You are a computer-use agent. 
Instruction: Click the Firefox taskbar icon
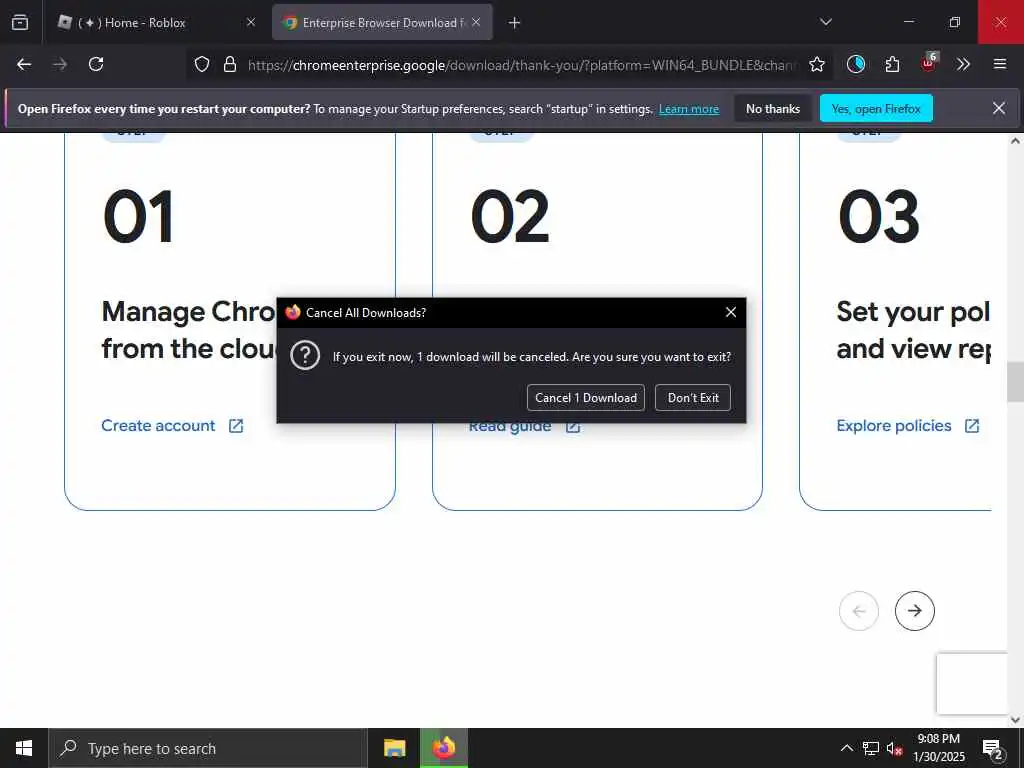(444, 748)
